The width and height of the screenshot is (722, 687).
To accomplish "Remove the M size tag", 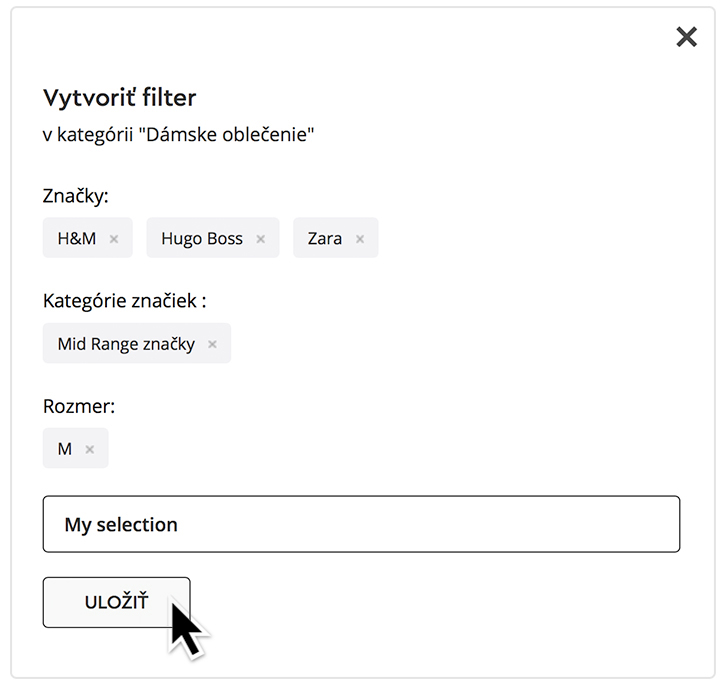I will [90, 449].
